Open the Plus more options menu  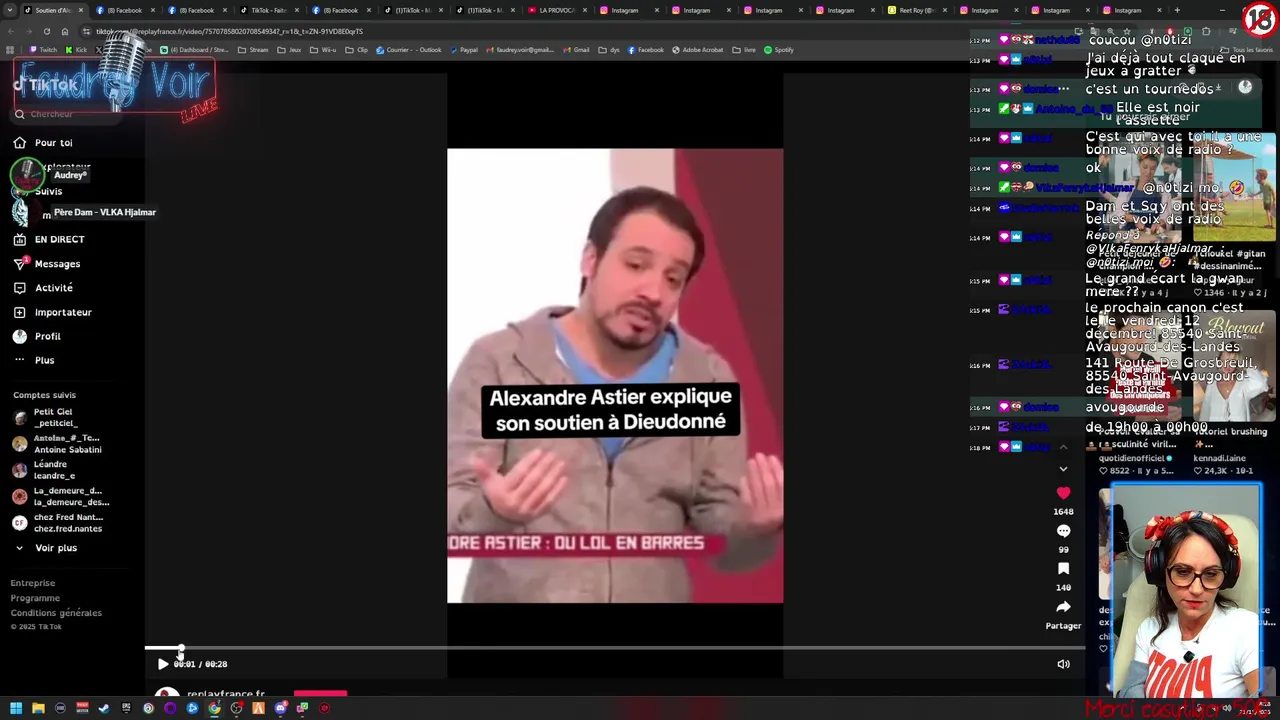[34, 360]
